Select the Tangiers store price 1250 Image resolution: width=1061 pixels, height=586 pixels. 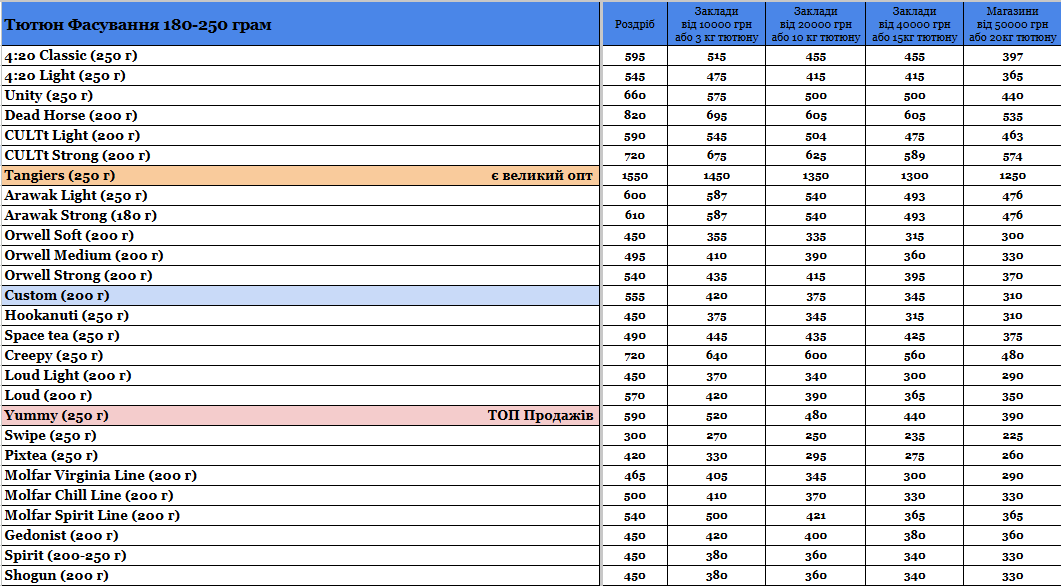pos(1012,176)
